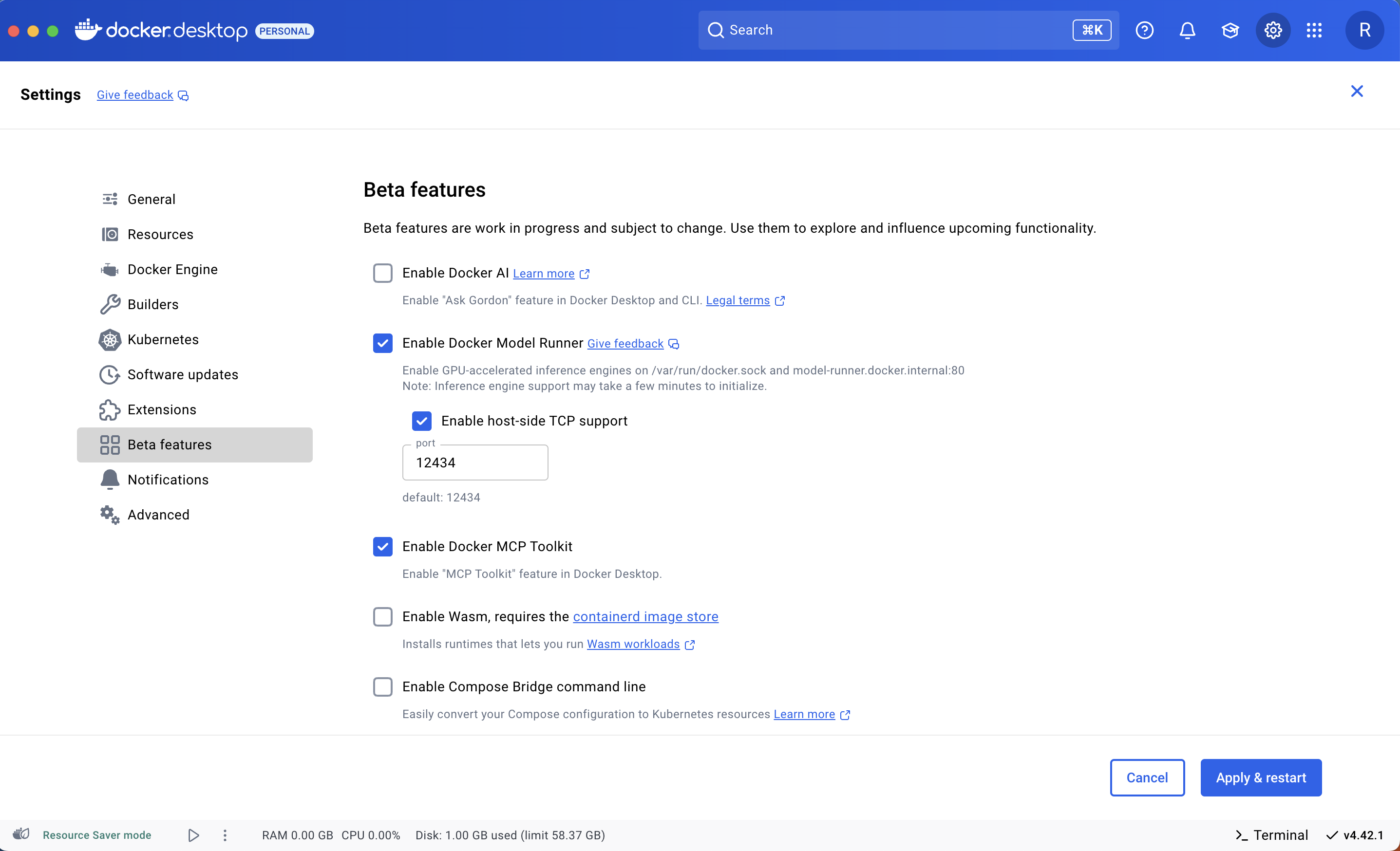The width and height of the screenshot is (1400, 851).
Task: Click RAM 0.00 GB status text
Action: point(297,835)
